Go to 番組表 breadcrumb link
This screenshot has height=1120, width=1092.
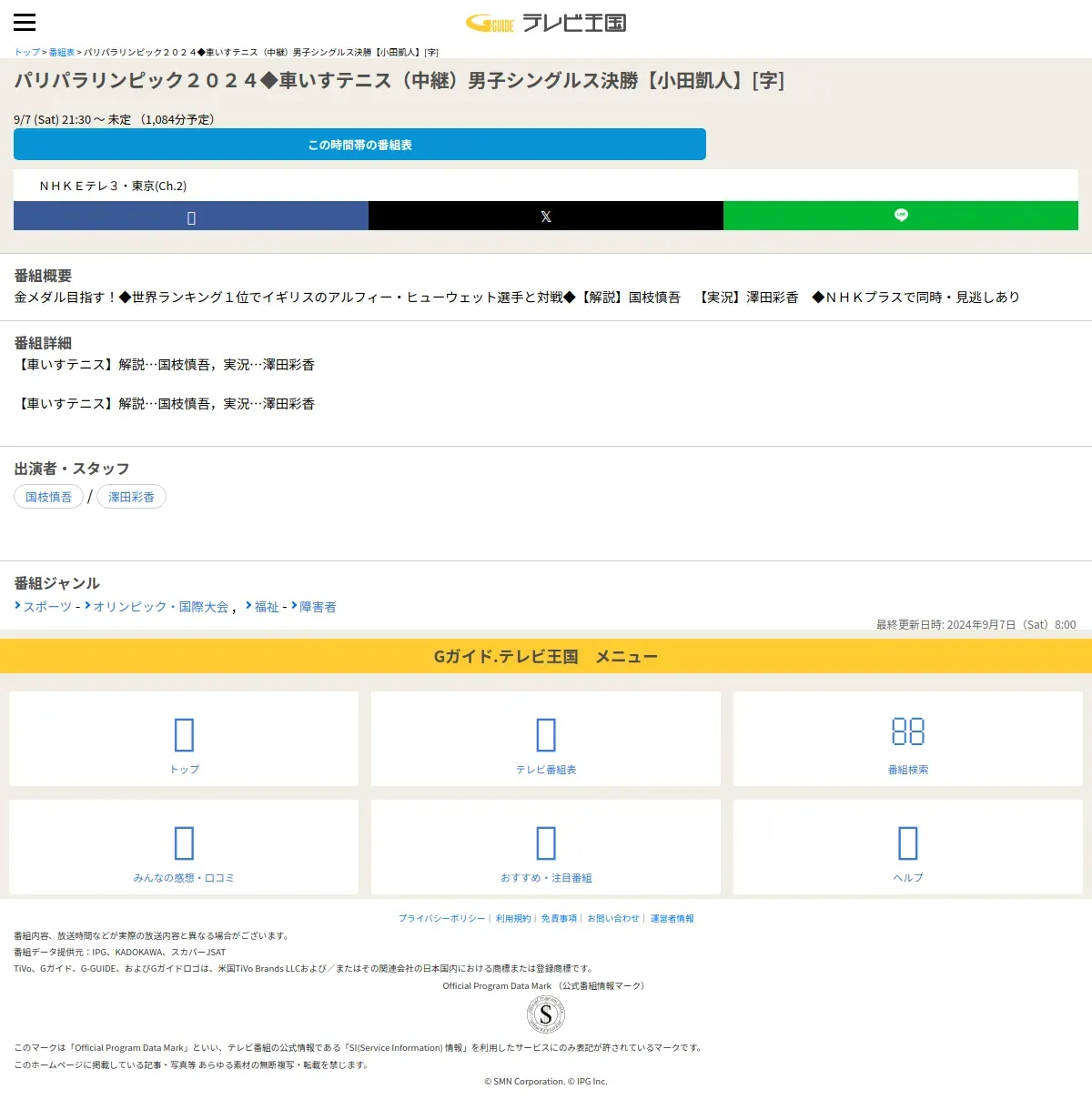click(x=62, y=52)
